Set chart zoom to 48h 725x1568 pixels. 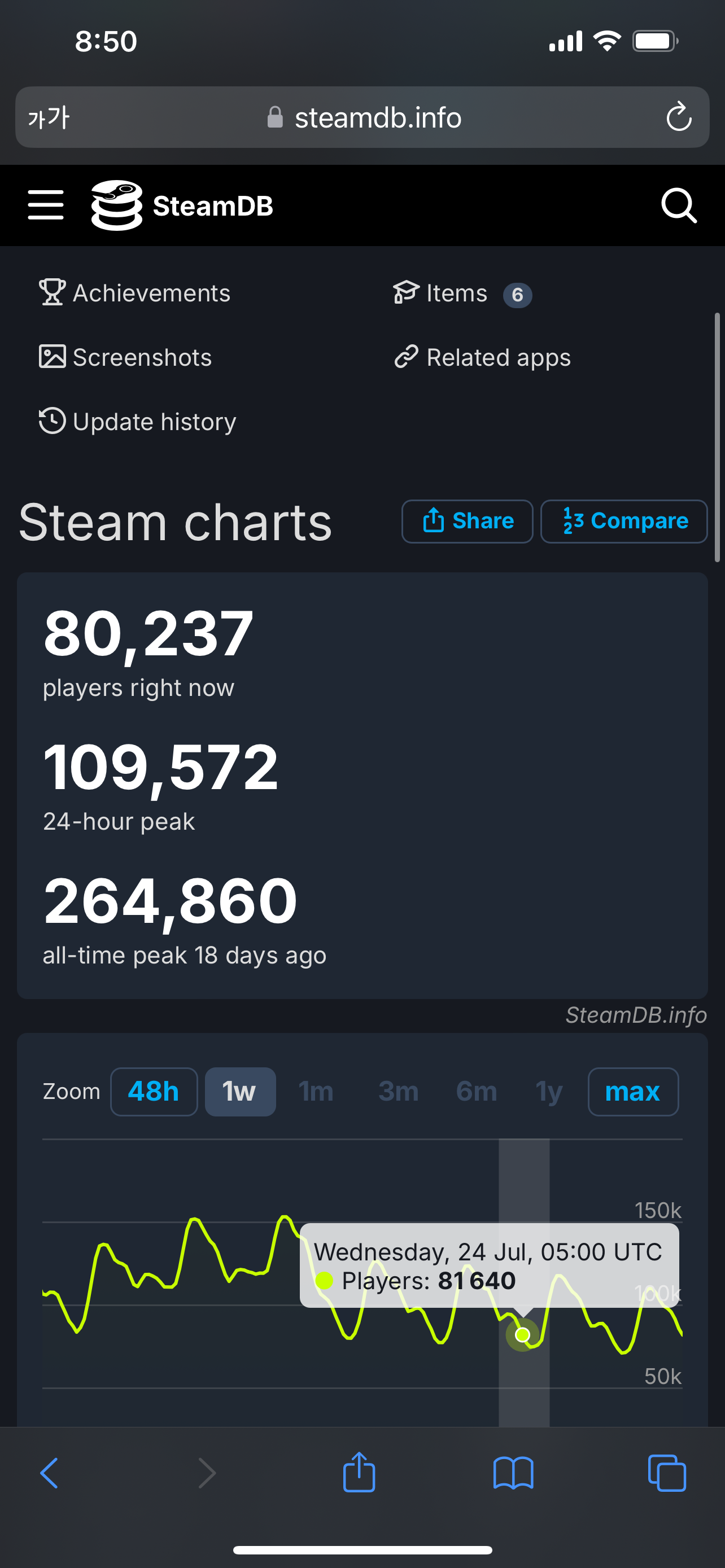point(154,1092)
